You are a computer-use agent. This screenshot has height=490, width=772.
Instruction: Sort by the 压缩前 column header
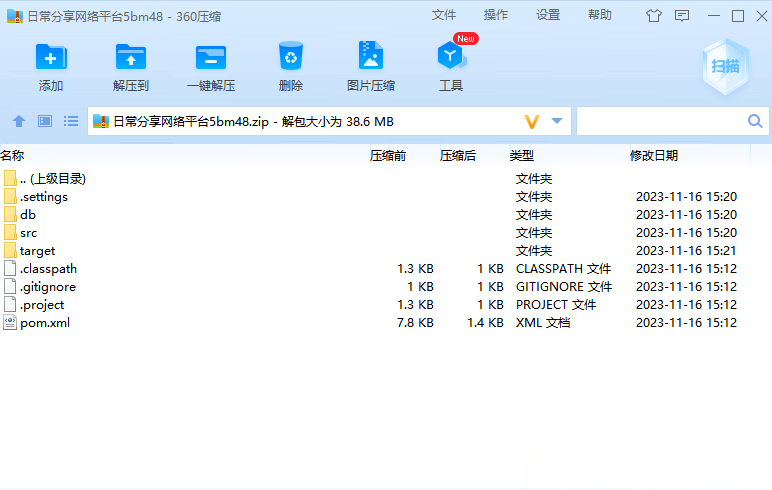click(388, 156)
